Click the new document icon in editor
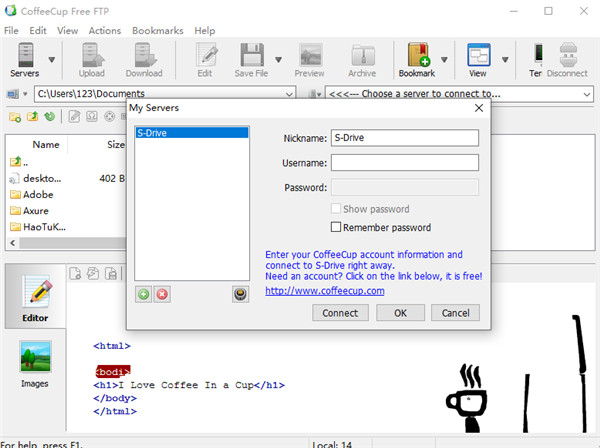Screen dimensions: 600x448 click(75, 274)
